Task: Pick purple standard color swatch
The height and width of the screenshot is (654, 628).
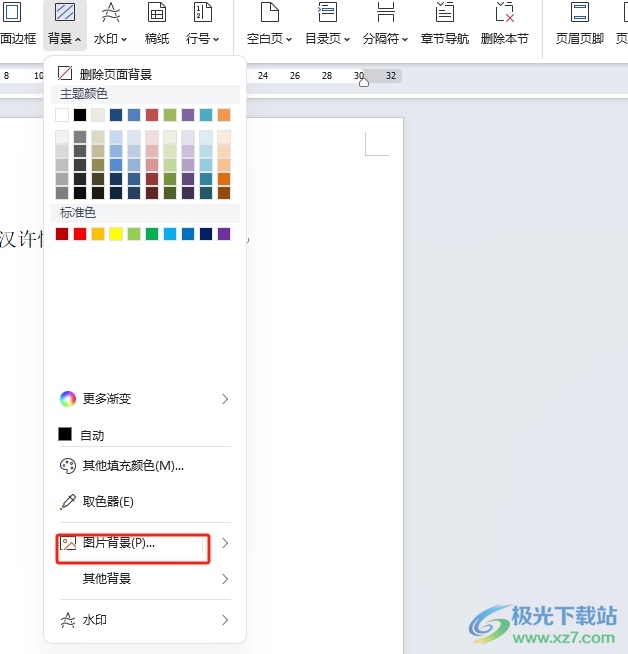Action: [224, 234]
